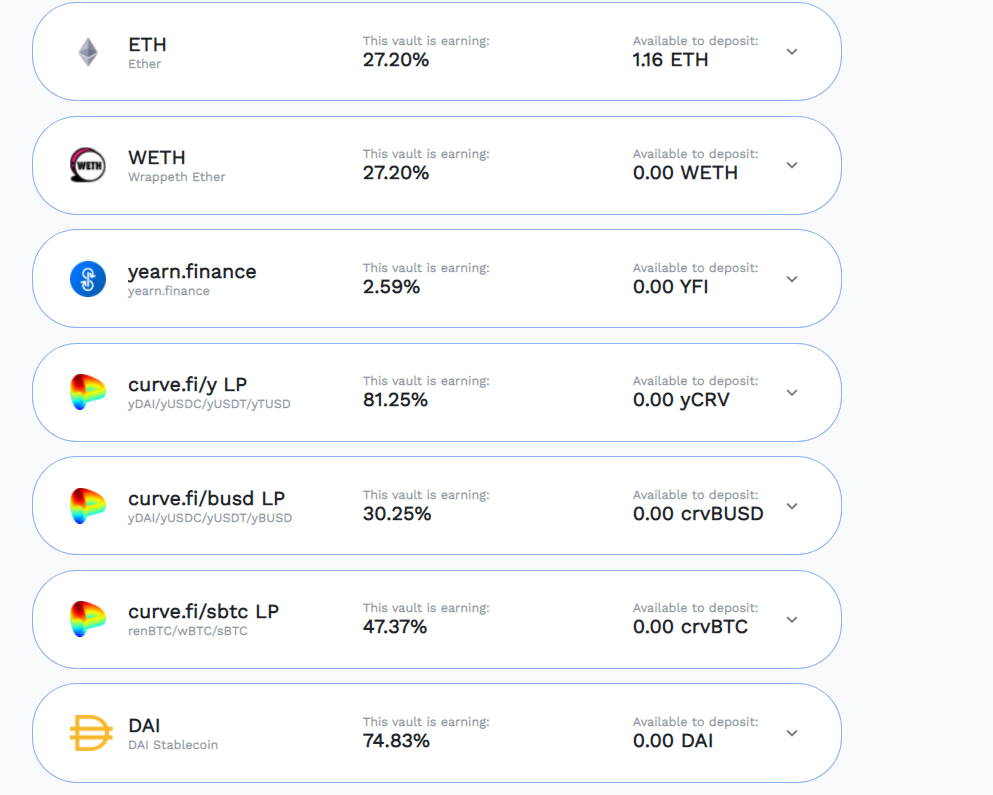The image size is (993, 795).
Task: Click the curve.fi/y LP vault title
Action: point(187,385)
